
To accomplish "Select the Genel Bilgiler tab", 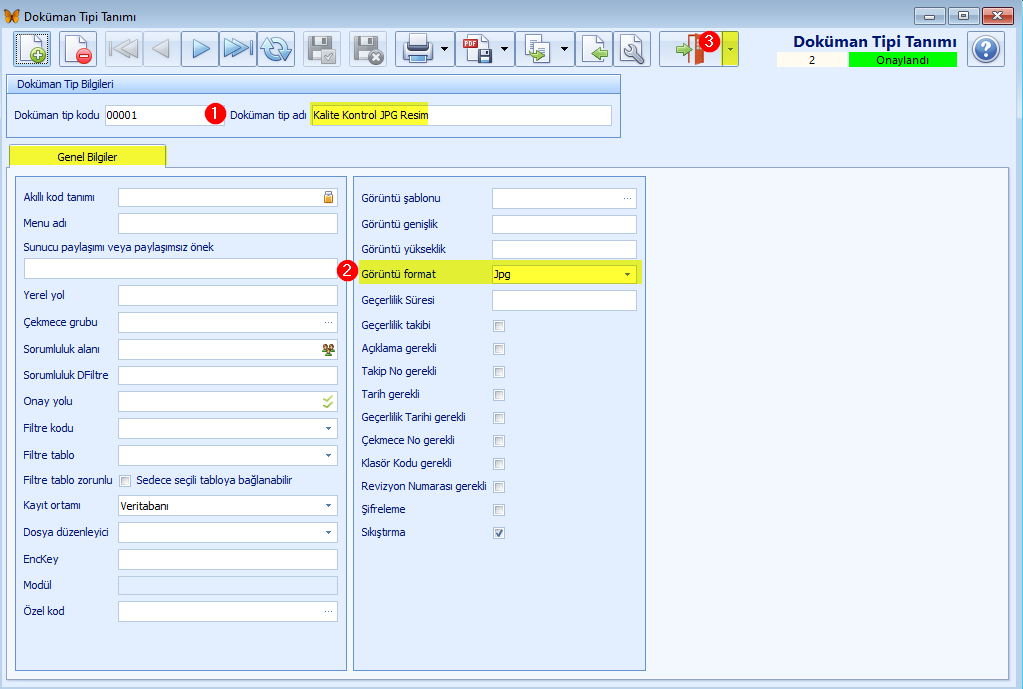I will pos(87,157).
